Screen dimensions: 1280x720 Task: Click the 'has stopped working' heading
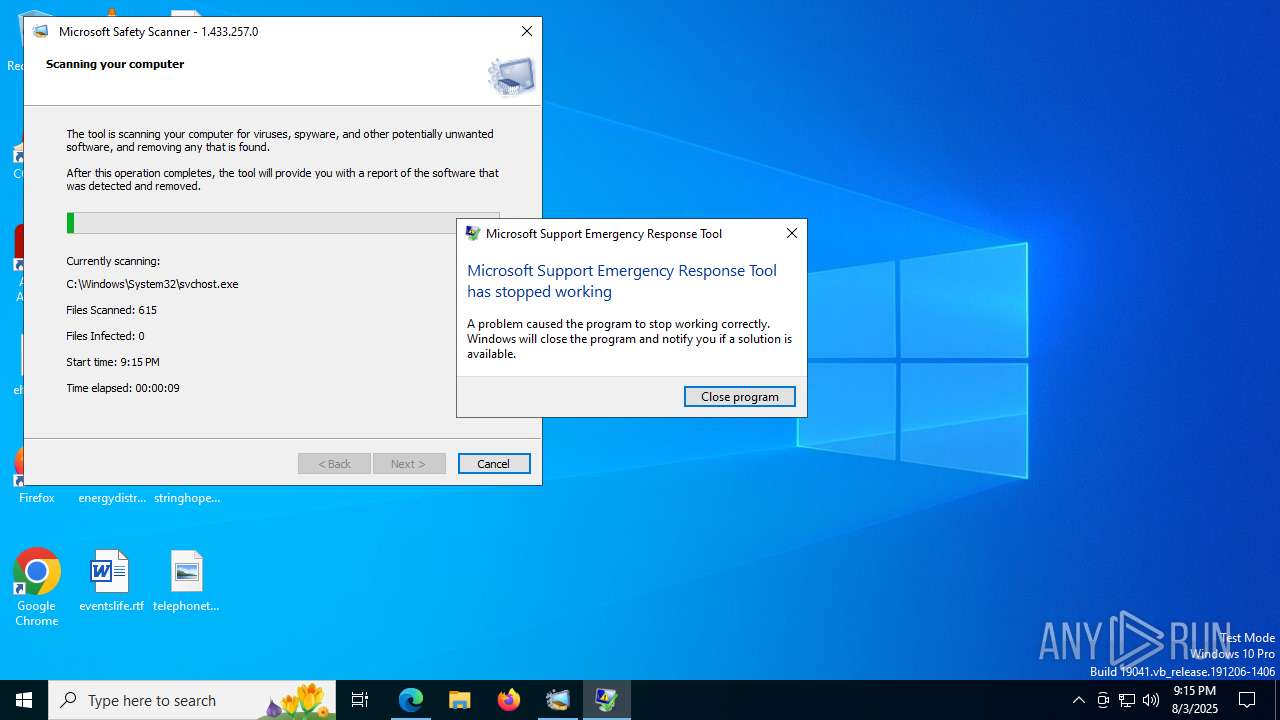[x=539, y=292]
